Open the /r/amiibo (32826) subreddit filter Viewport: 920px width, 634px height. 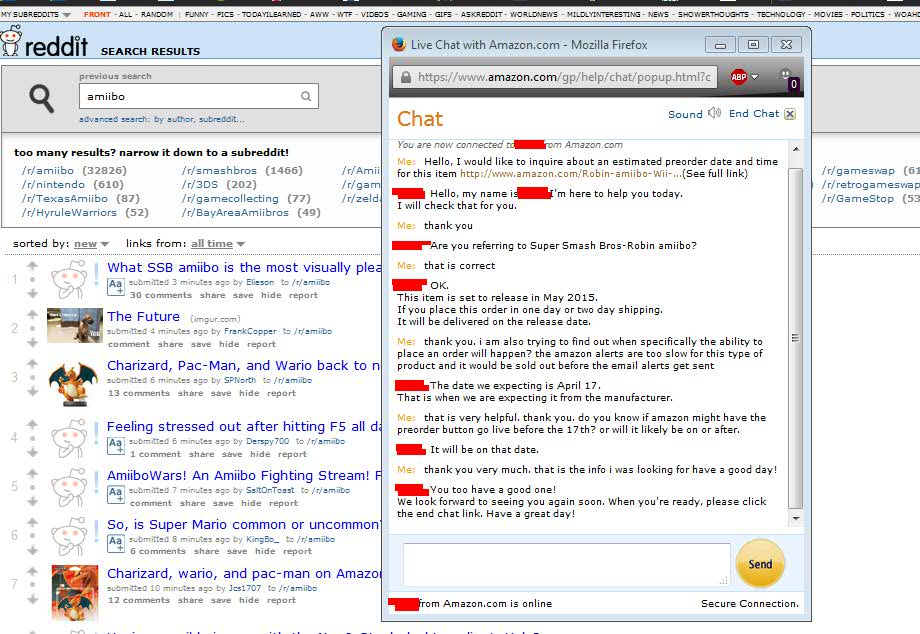point(74,171)
